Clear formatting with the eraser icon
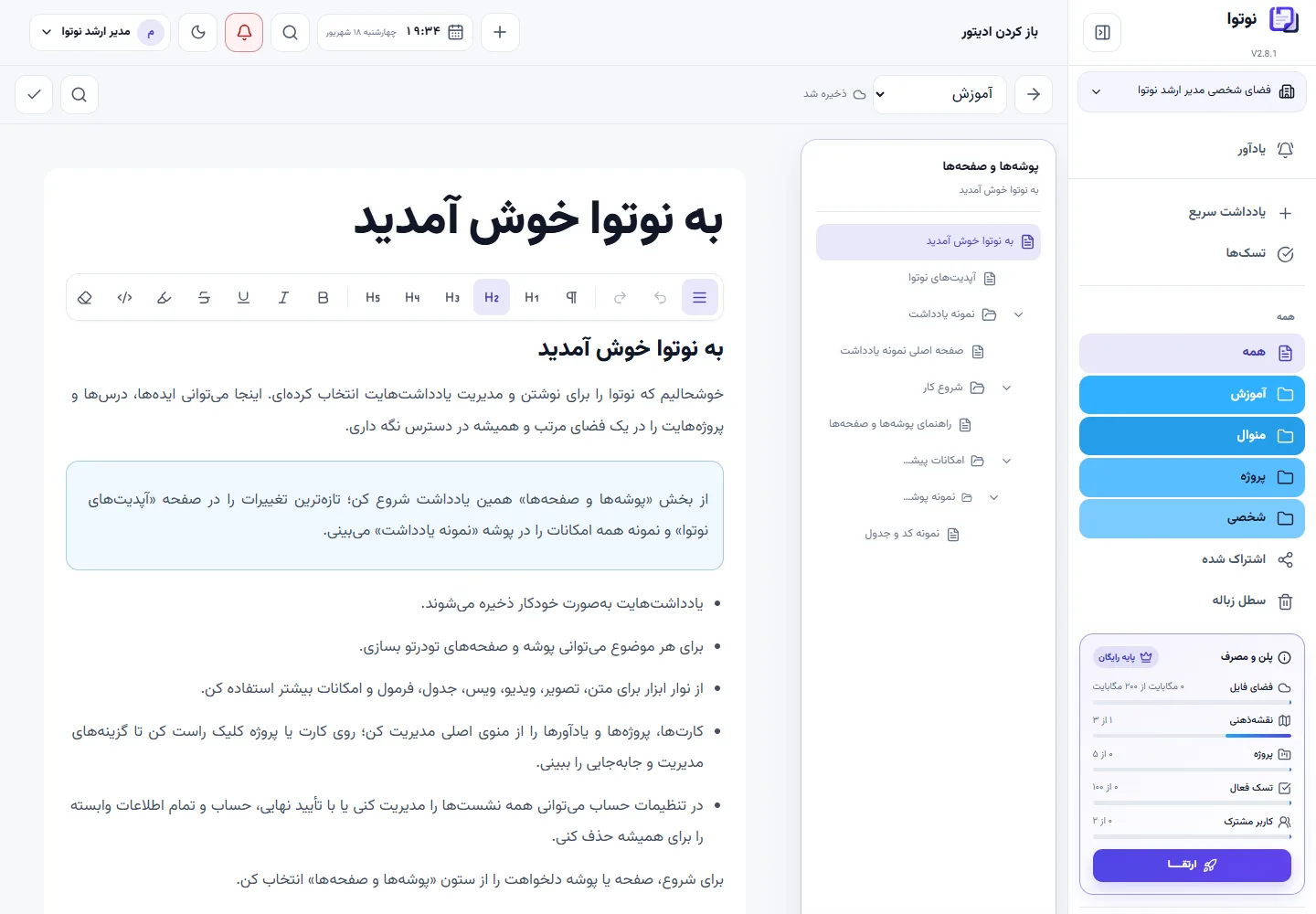 (85, 297)
